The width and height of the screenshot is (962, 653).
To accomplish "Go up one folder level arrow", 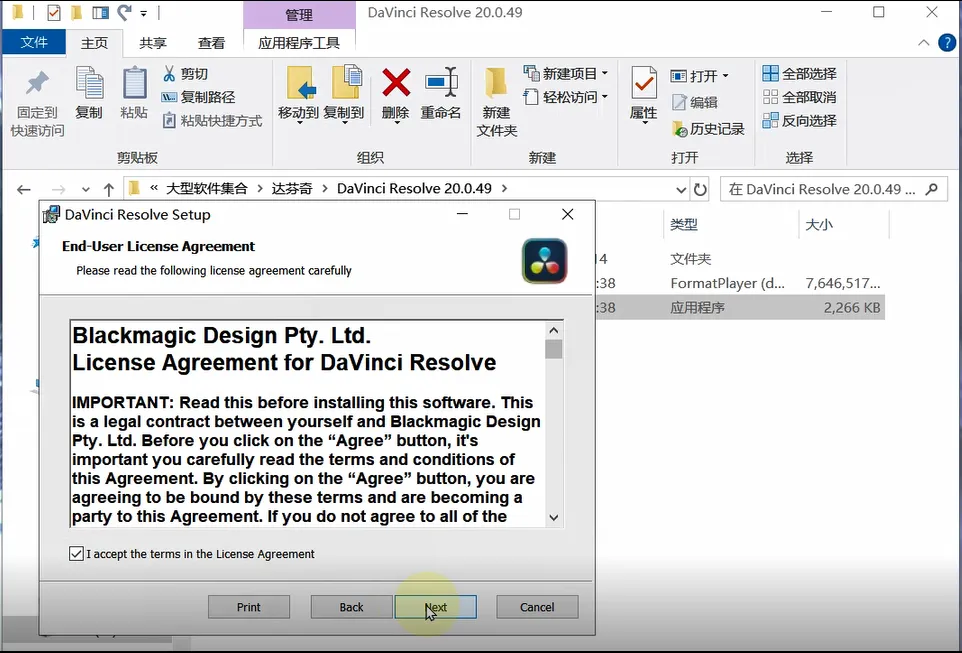I will [109, 190].
